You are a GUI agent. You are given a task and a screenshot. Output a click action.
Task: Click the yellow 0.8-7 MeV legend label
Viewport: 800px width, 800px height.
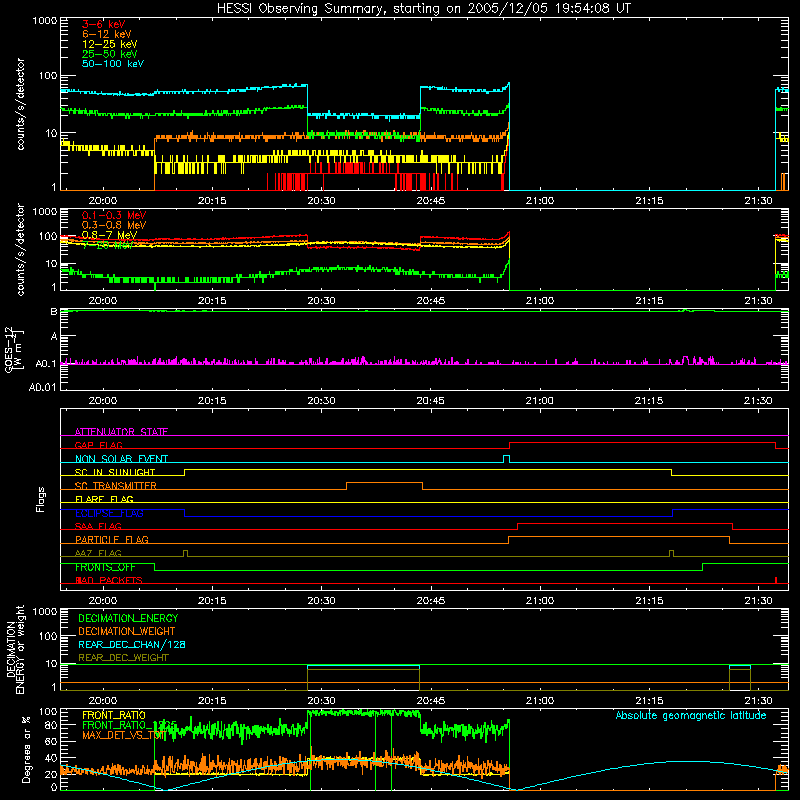point(109,235)
